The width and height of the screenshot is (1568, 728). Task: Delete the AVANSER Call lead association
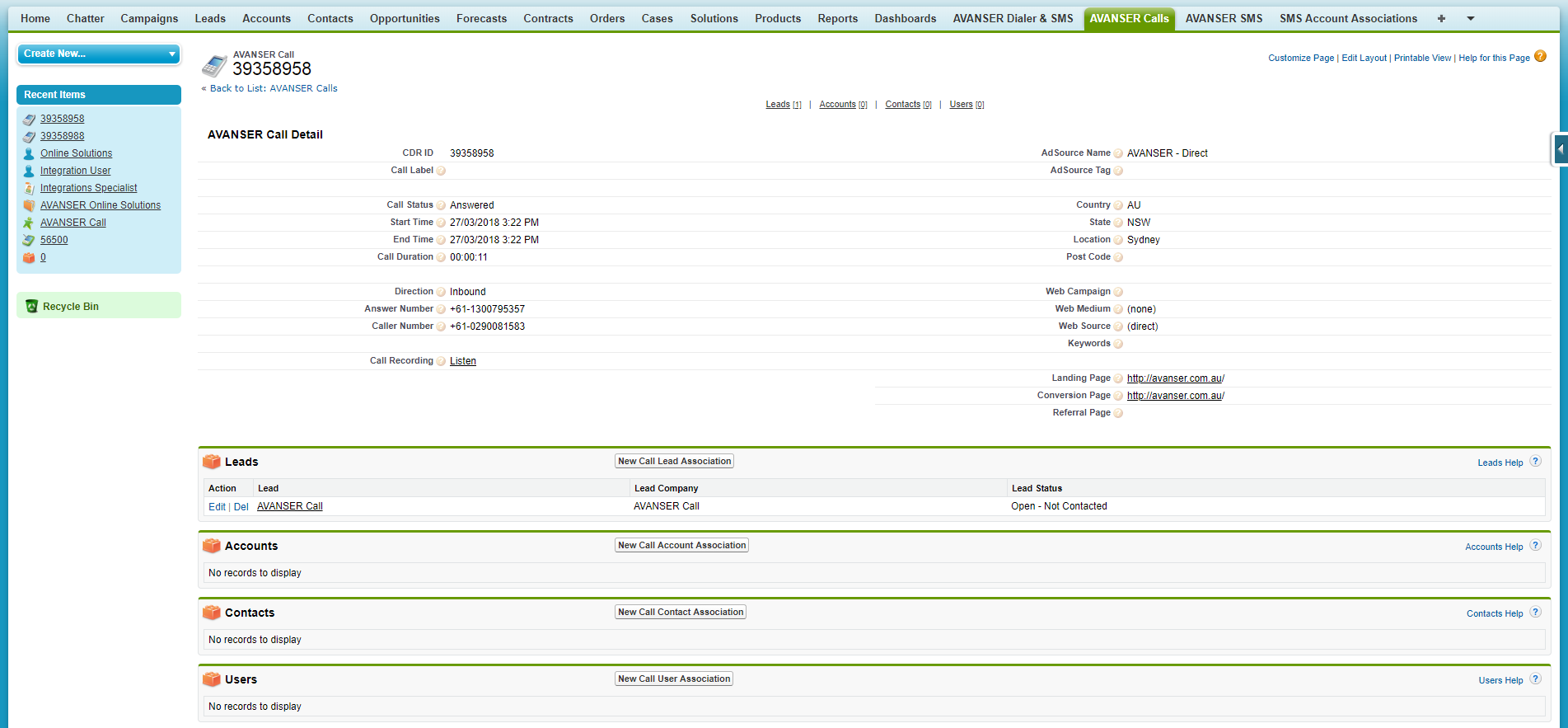(x=241, y=507)
